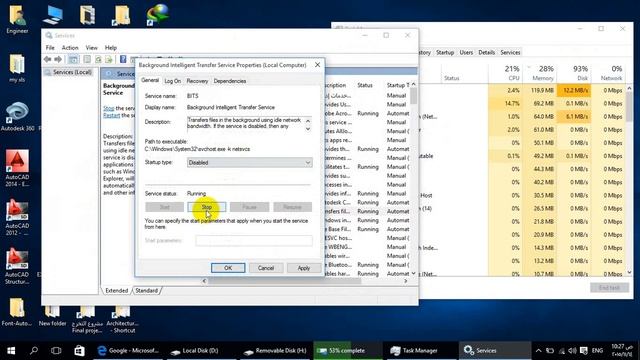Click Cancel in the Properties dialog
Image resolution: width=640 pixels, height=360 pixels.
266,268
